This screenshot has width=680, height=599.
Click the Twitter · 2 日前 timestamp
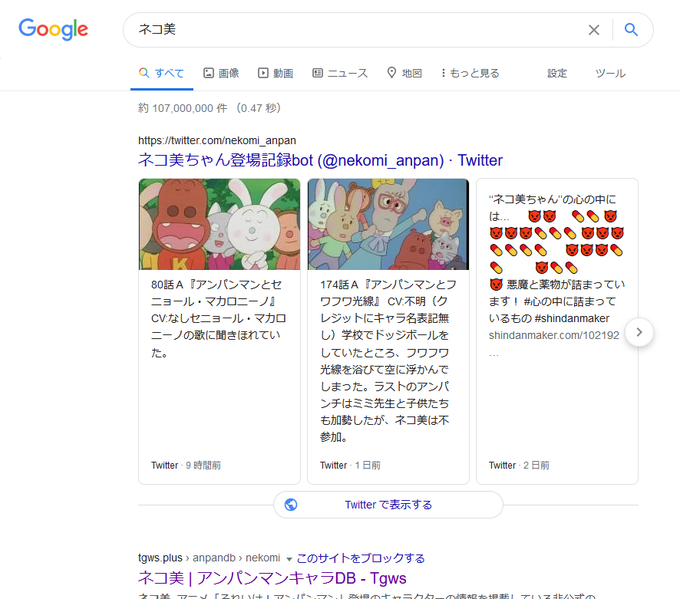coord(519,465)
